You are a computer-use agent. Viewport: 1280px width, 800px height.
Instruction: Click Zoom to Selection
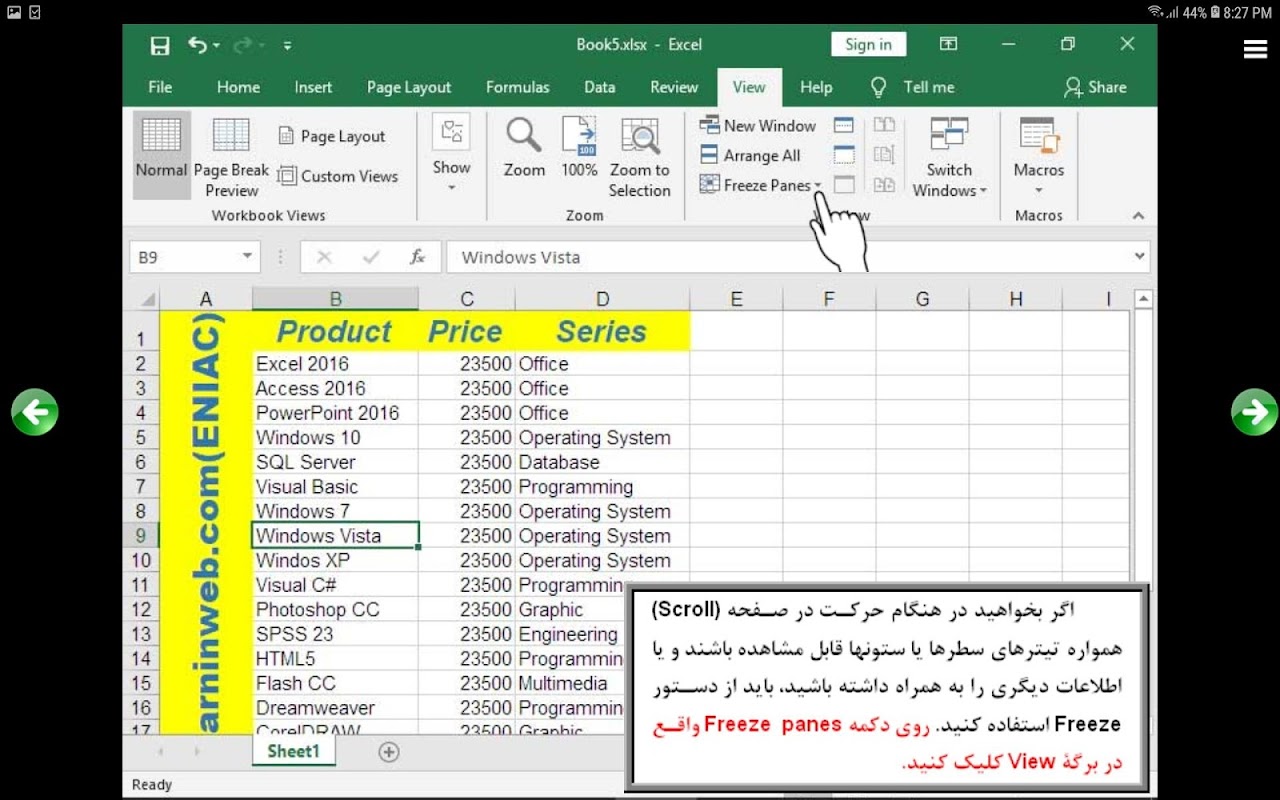(640, 157)
